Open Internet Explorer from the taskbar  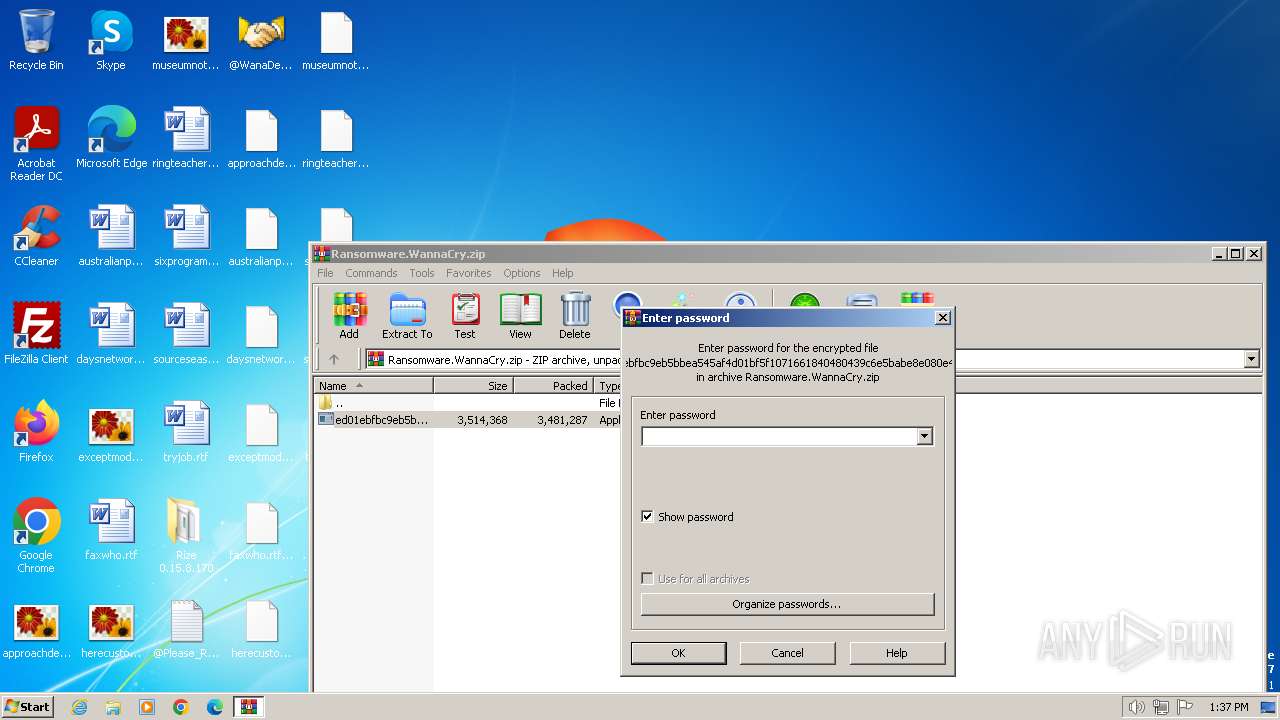tap(79, 707)
